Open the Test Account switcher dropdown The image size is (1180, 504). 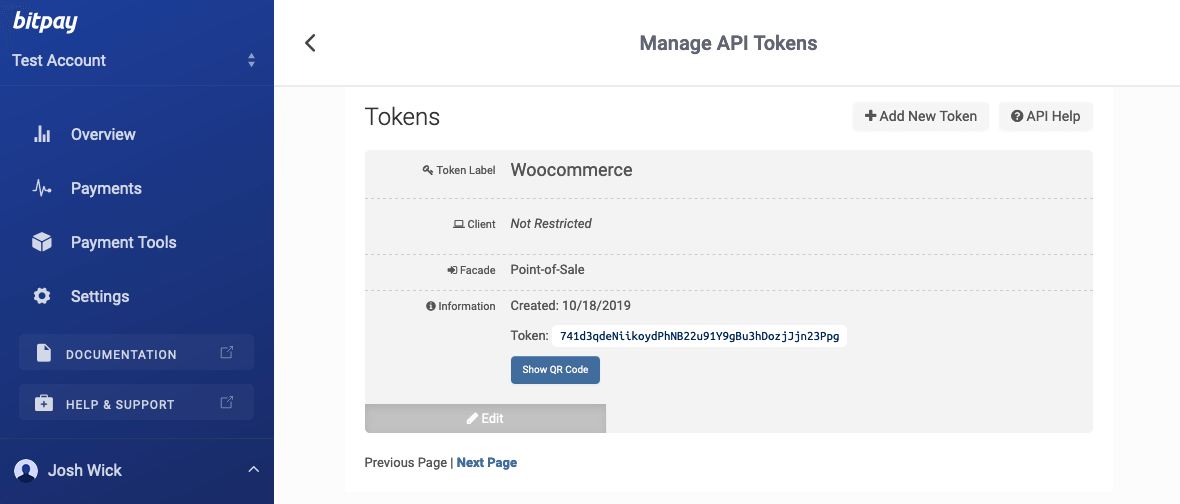tap(251, 61)
